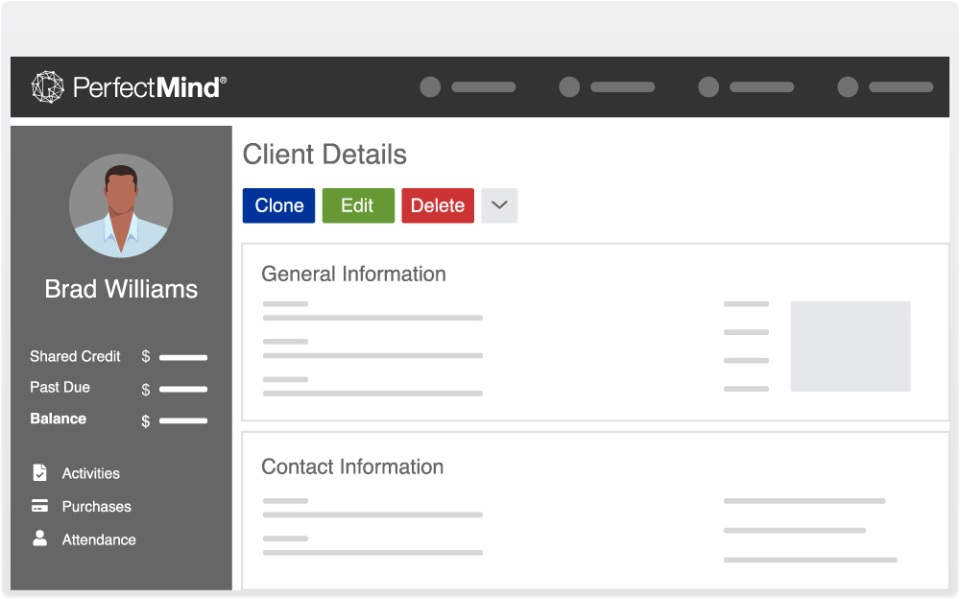Click Brad Williams' profile avatar

(121, 206)
